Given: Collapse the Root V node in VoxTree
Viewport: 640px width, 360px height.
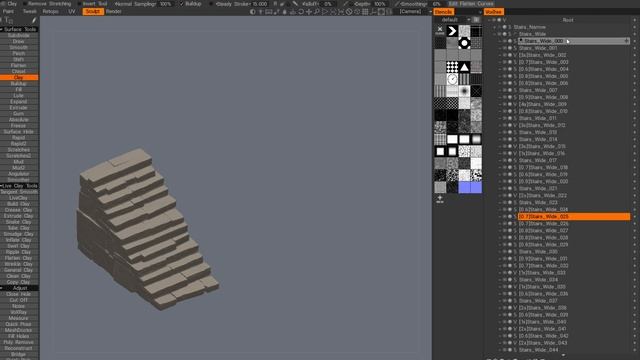Looking at the screenshot, I should (489, 20).
